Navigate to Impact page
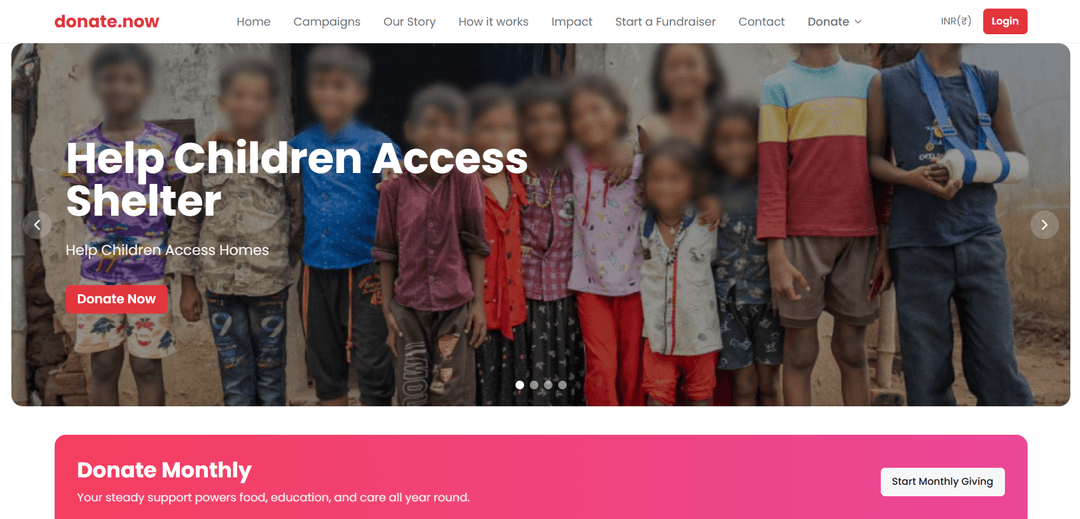 [572, 21]
